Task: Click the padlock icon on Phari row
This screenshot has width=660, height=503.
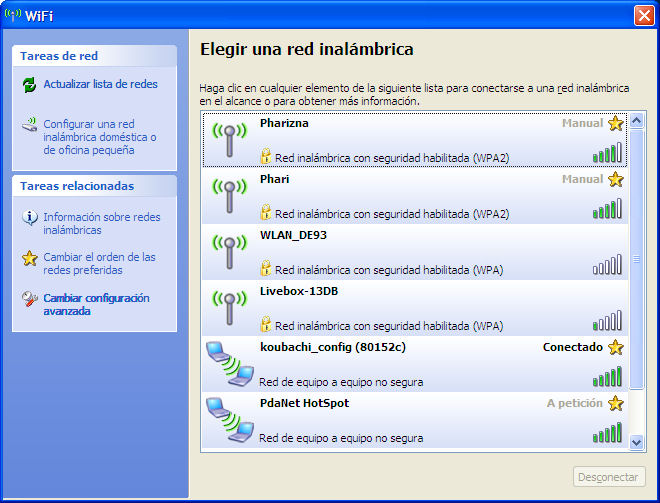Action: tap(265, 212)
